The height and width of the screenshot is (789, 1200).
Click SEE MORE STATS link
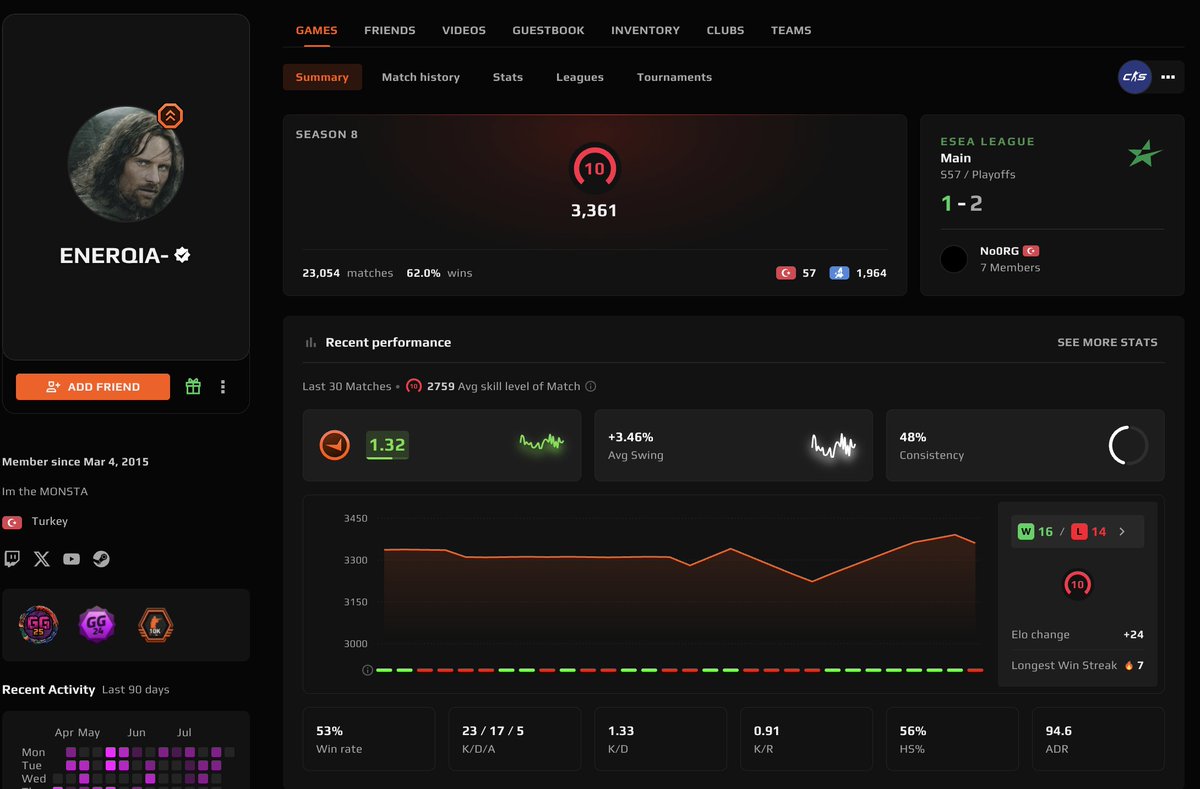(x=1107, y=342)
